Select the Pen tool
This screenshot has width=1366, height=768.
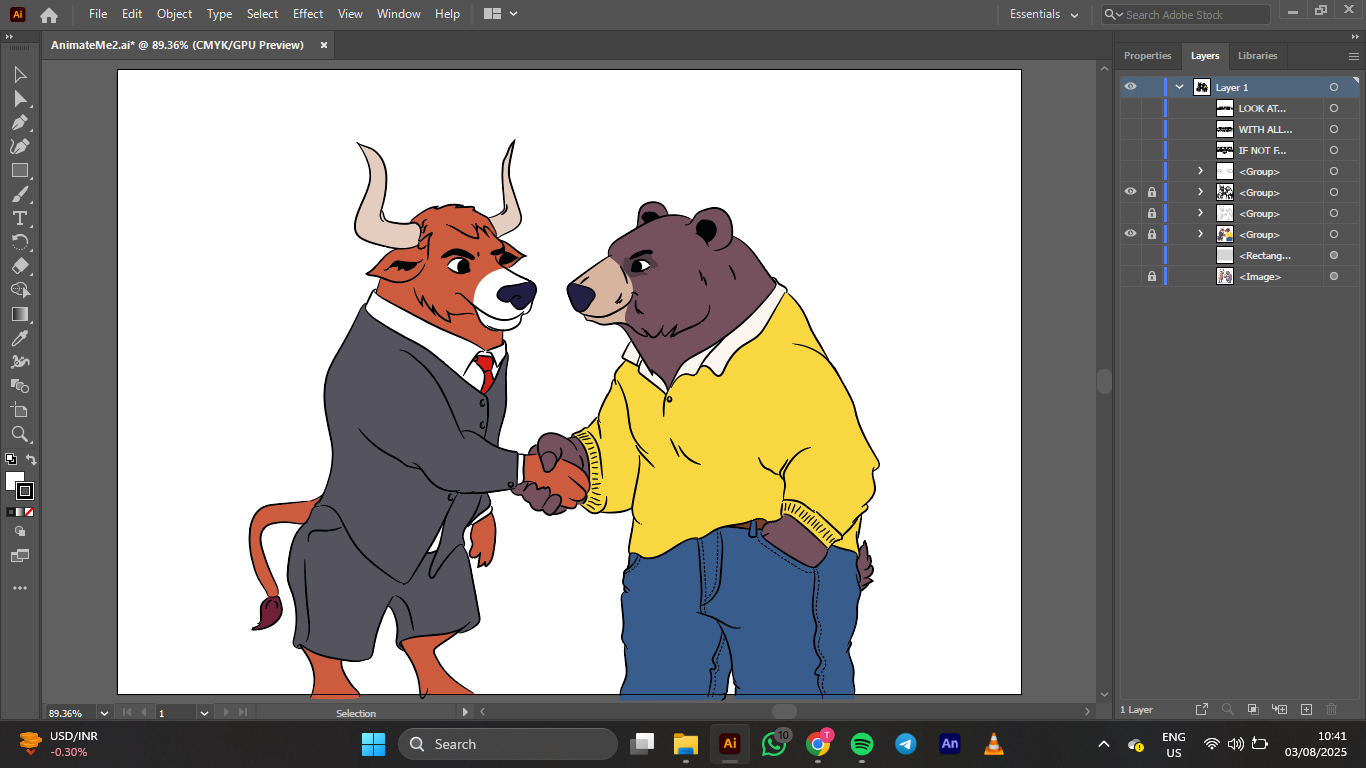click(x=20, y=123)
